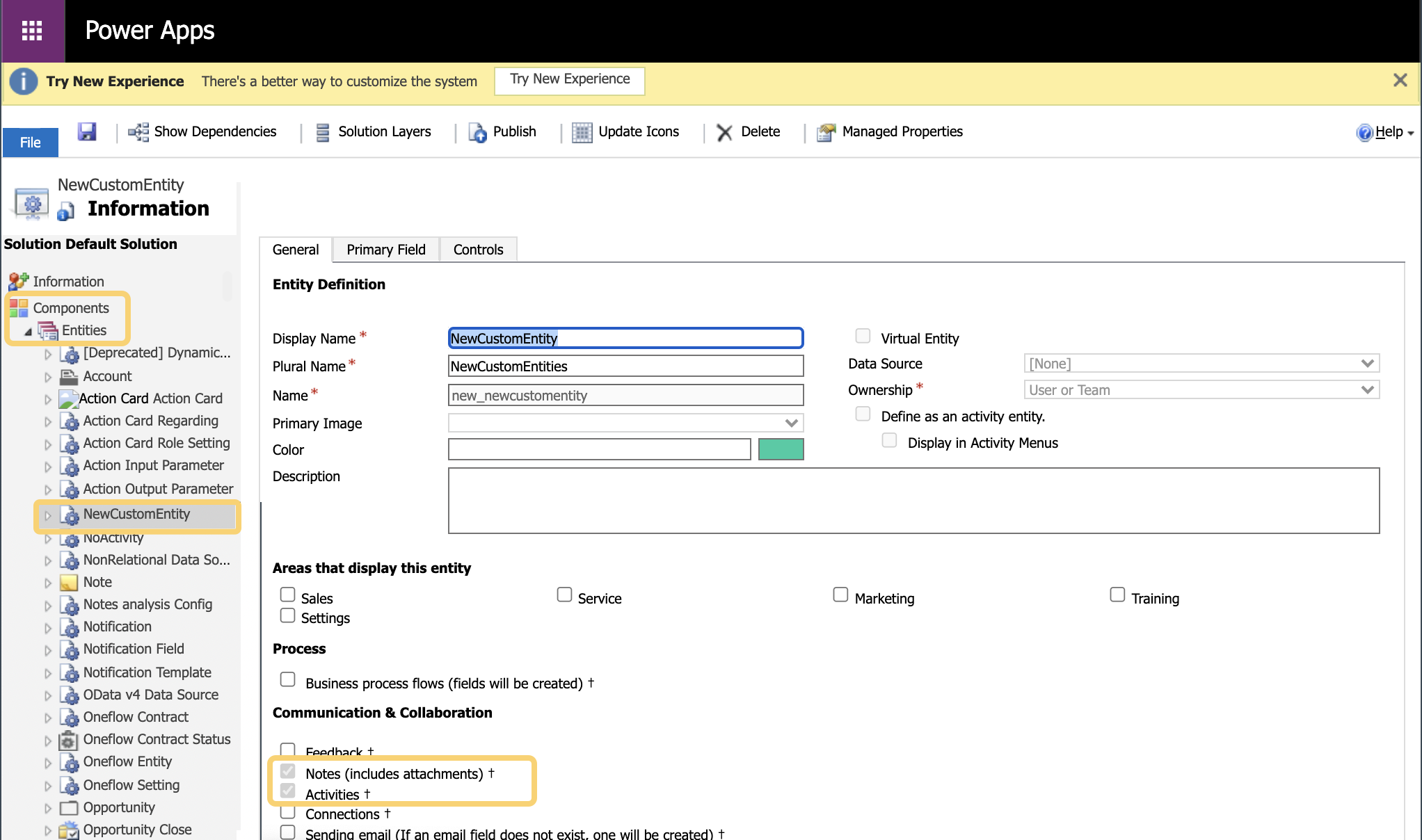Click the Opportunity entity icon
1422x840 pixels.
click(69, 808)
